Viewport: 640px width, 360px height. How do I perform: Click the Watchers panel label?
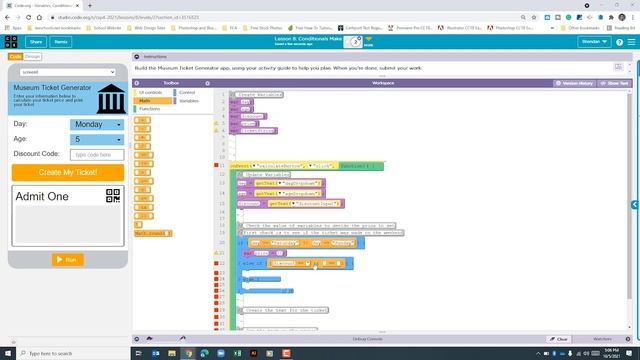602,339
